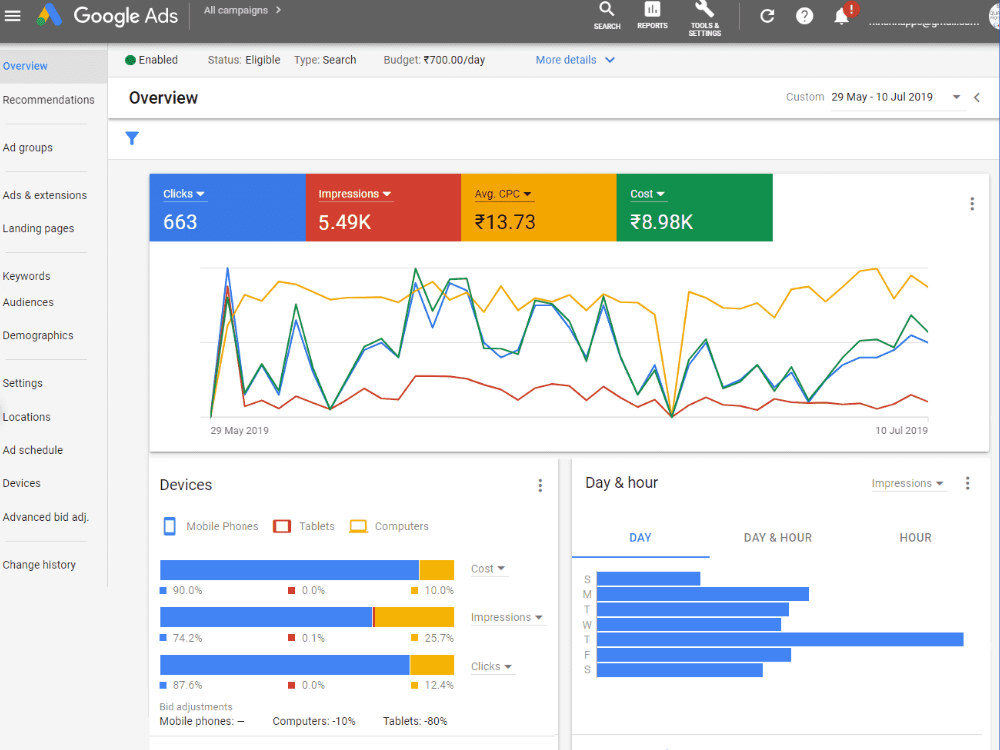Screen dimensions: 1000x750
Task: Open Impressions dropdown in Devices card
Action: (507, 617)
